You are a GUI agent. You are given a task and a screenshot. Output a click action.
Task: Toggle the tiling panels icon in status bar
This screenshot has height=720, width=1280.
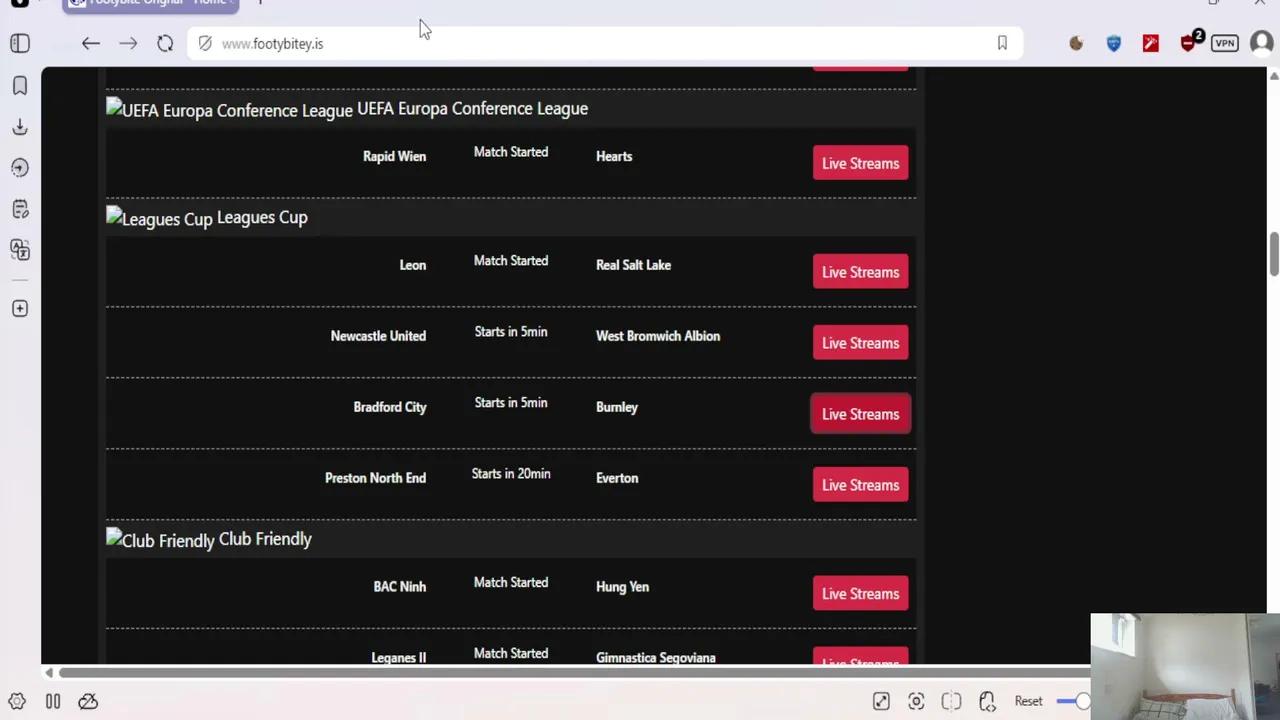click(53, 702)
